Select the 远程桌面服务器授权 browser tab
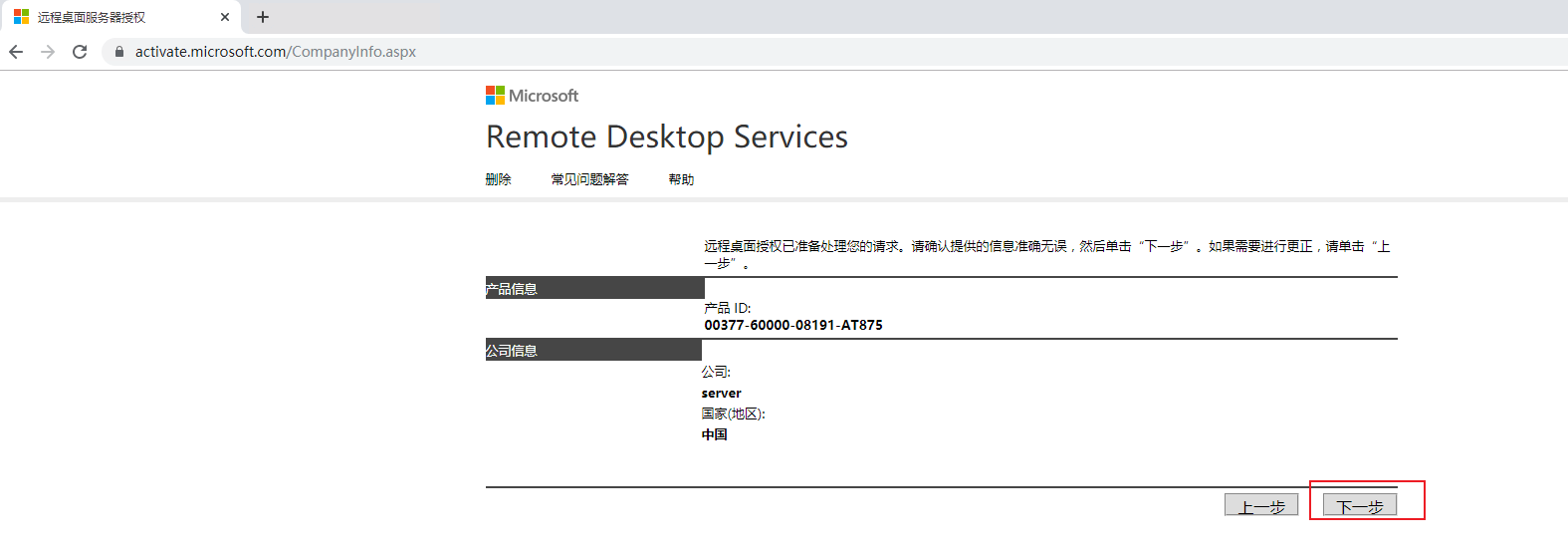Screen dimensions: 1568x554 pos(110,17)
